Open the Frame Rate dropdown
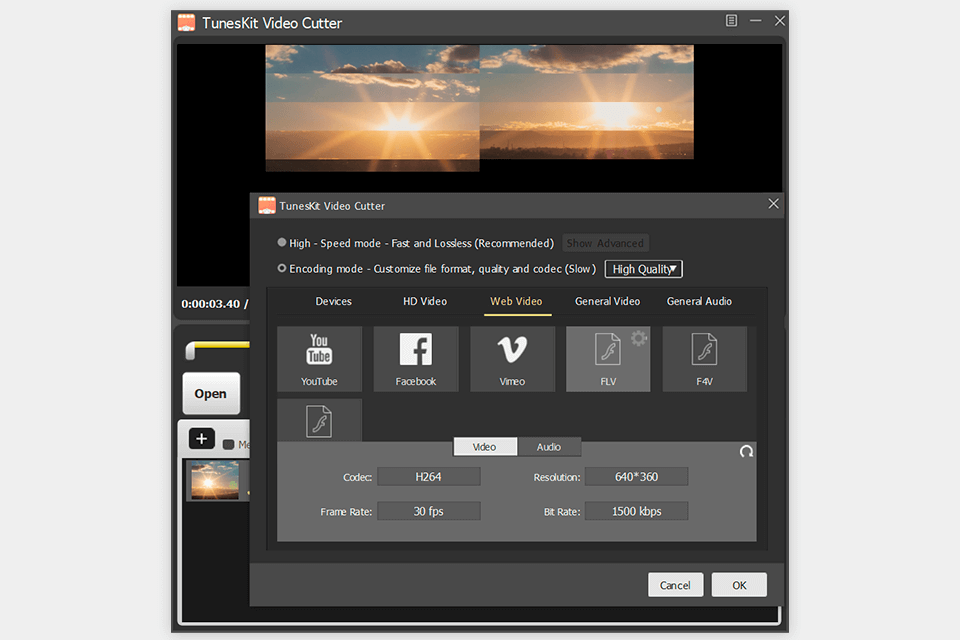Image resolution: width=960 pixels, height=640 pixels. coord(428,510)
